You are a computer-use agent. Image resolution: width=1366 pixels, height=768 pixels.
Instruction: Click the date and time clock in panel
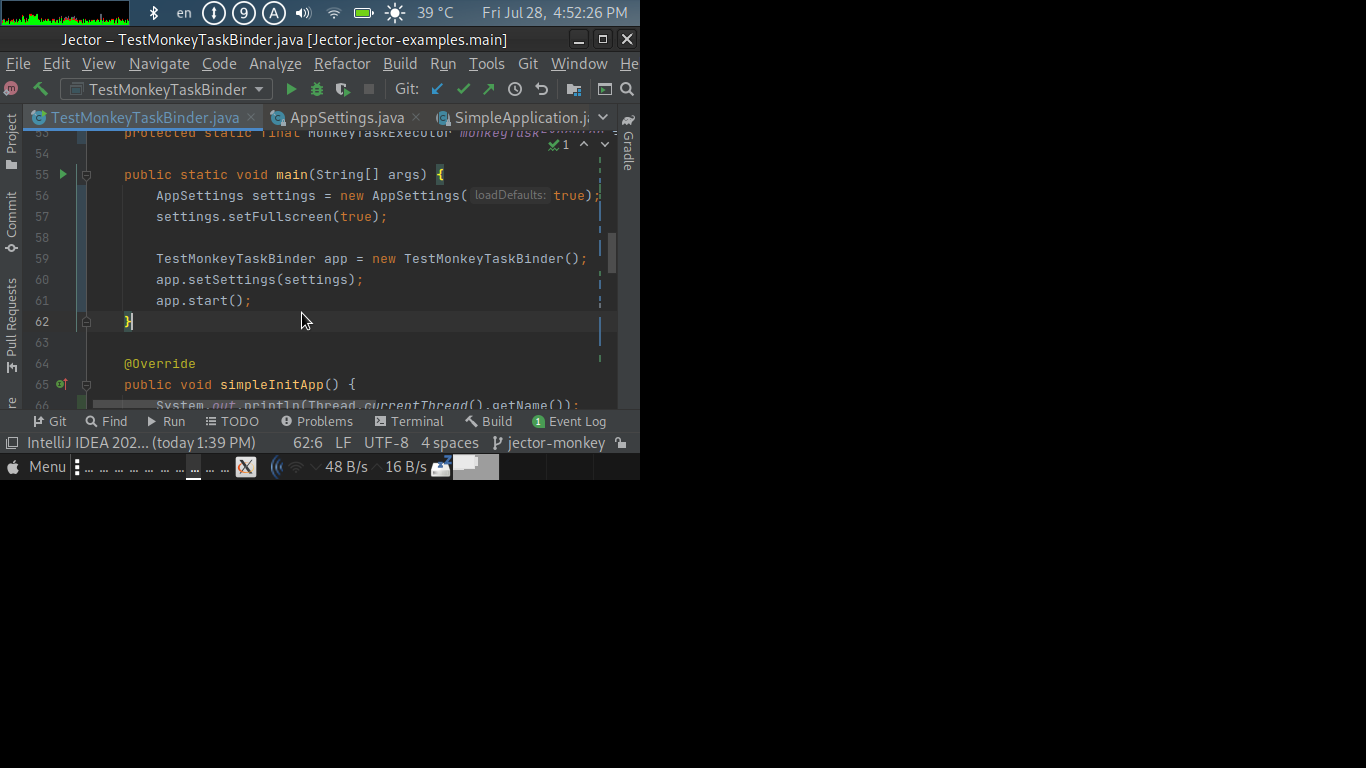tap(555, 13)
